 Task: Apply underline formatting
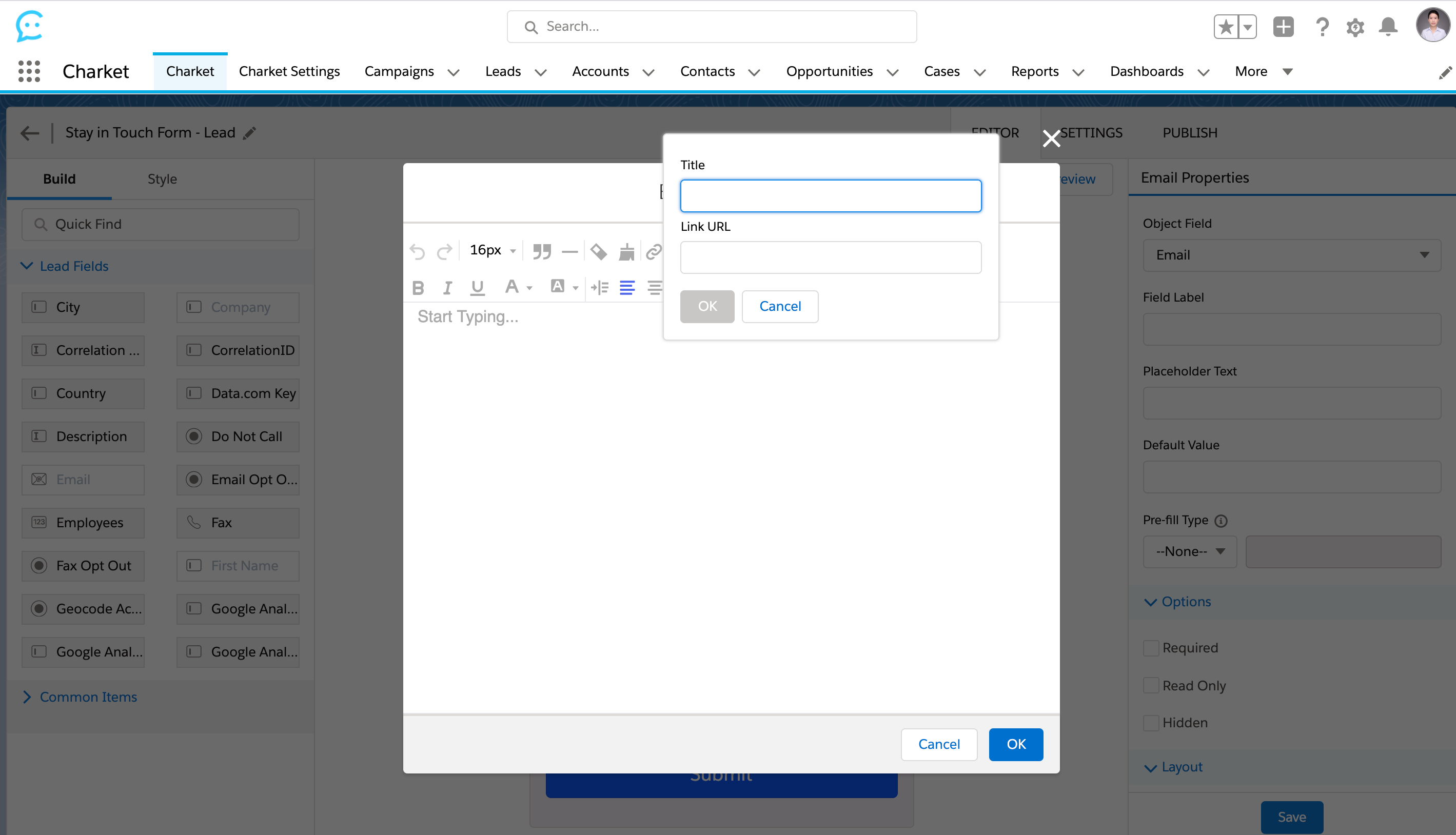[x=477, y=287]
